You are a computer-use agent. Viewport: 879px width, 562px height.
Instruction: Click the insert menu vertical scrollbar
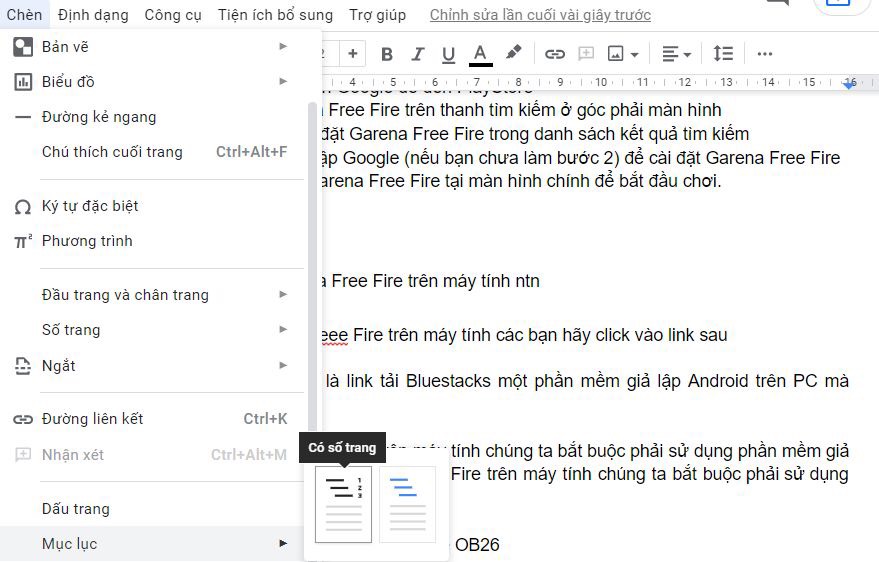pos(313,266)
